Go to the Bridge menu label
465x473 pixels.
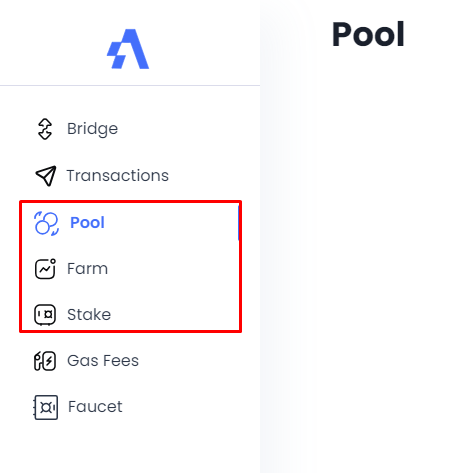[92, 129]
